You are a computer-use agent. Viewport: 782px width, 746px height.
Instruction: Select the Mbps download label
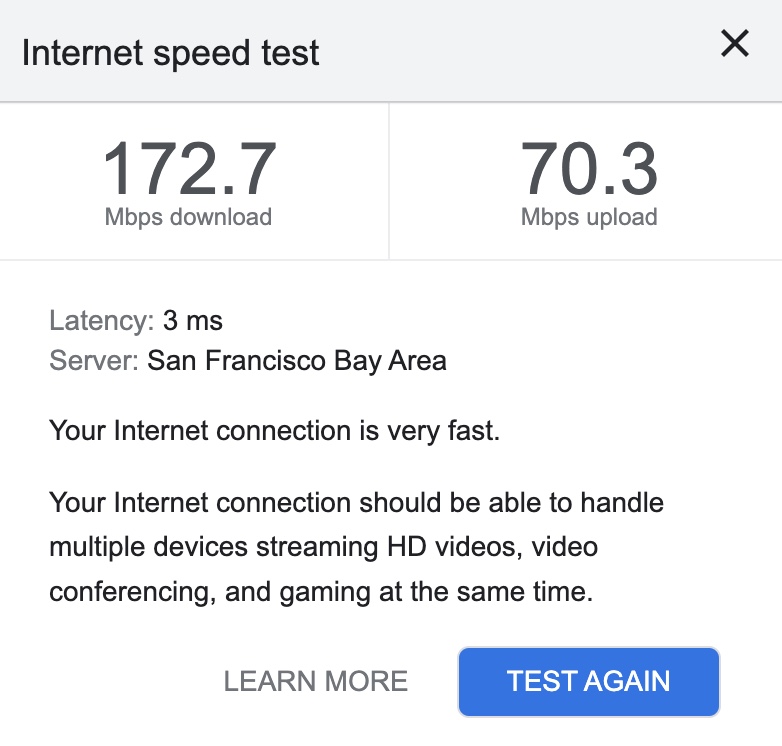pos(188,217)
